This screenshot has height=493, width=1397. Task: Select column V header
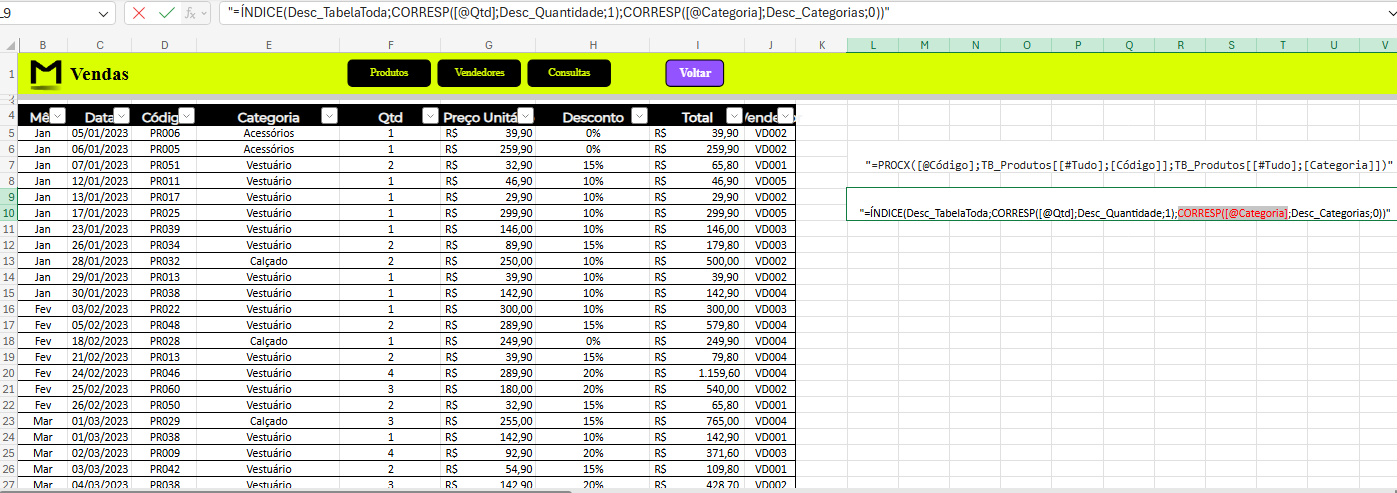[x=1387, y=45]
